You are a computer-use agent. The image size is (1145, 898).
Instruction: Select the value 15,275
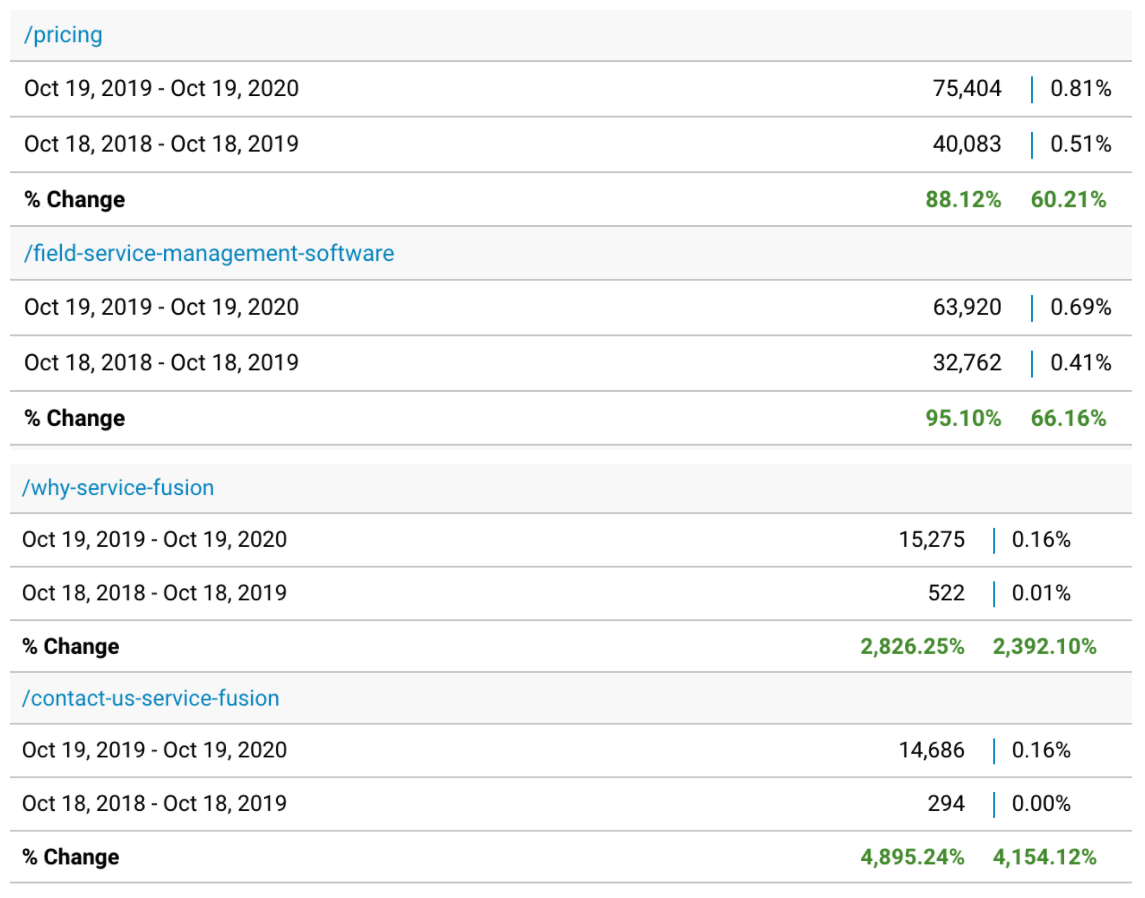click(x=932, y=540)
